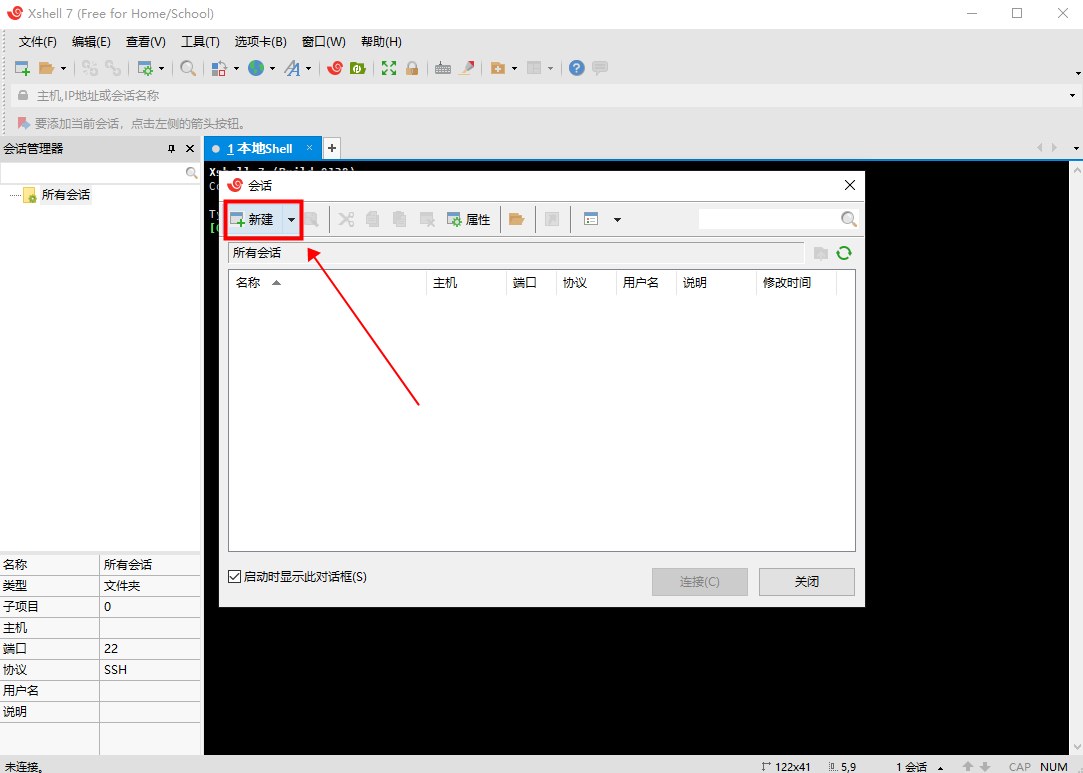Close the 本地Shell tab
The width and height of the screenshot is (1083, 773).
(309, 147)
